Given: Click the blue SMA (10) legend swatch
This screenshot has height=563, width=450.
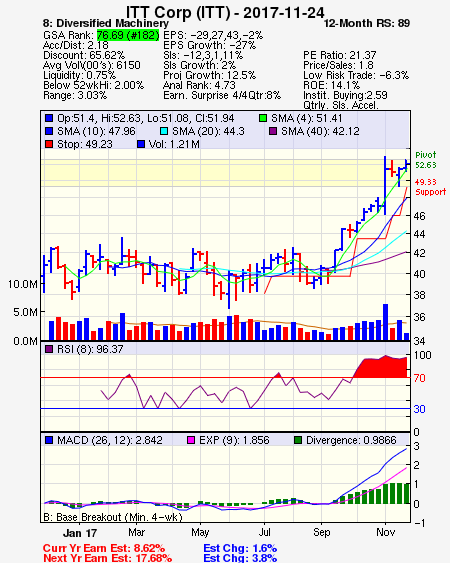Looking at the screenshot, I should [x=49, y=131].
